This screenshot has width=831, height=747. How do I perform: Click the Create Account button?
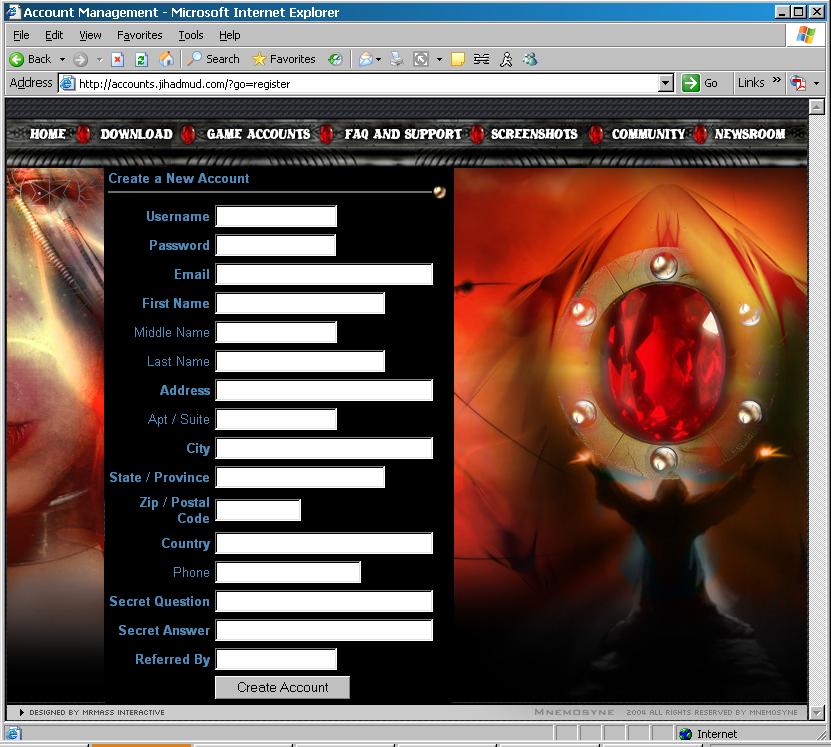point(282,687)
